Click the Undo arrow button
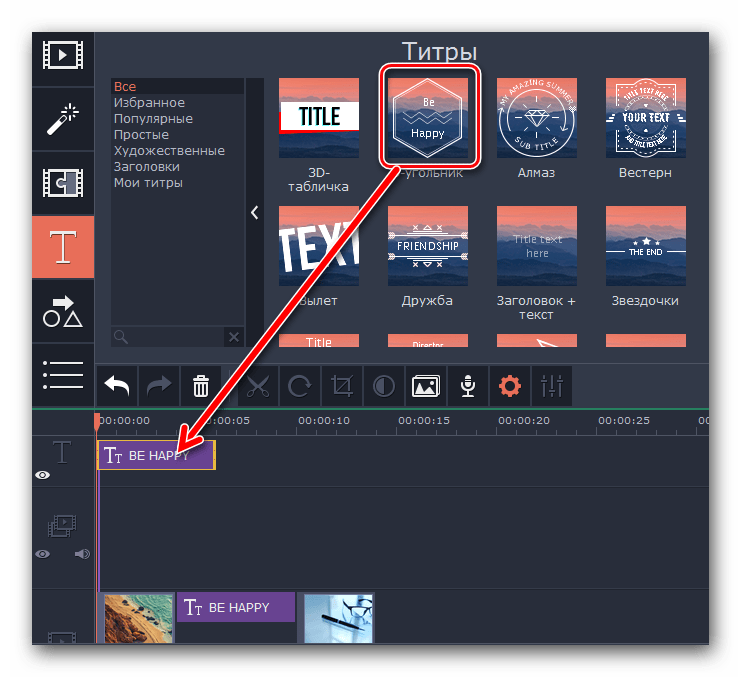Screen dimensions: 741x677 (117, 386)
